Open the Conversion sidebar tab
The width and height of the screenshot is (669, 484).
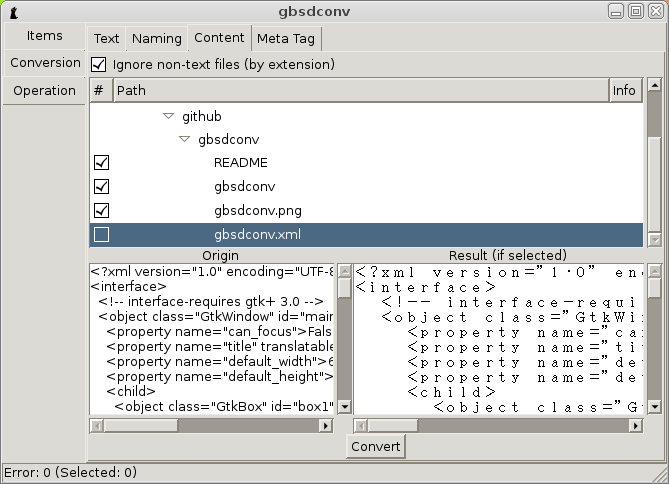click(x=44, y=63)
